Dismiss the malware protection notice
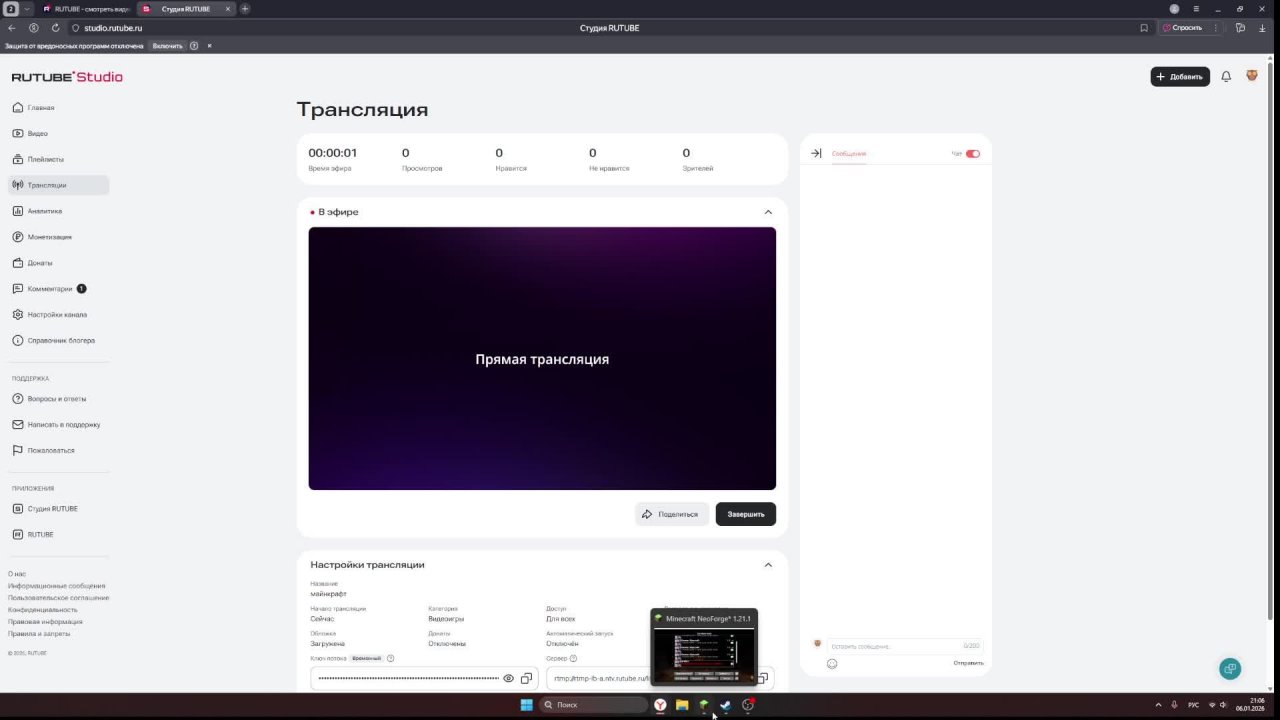This screenshot has height=720, width=1280. click(x=209, y=46)
